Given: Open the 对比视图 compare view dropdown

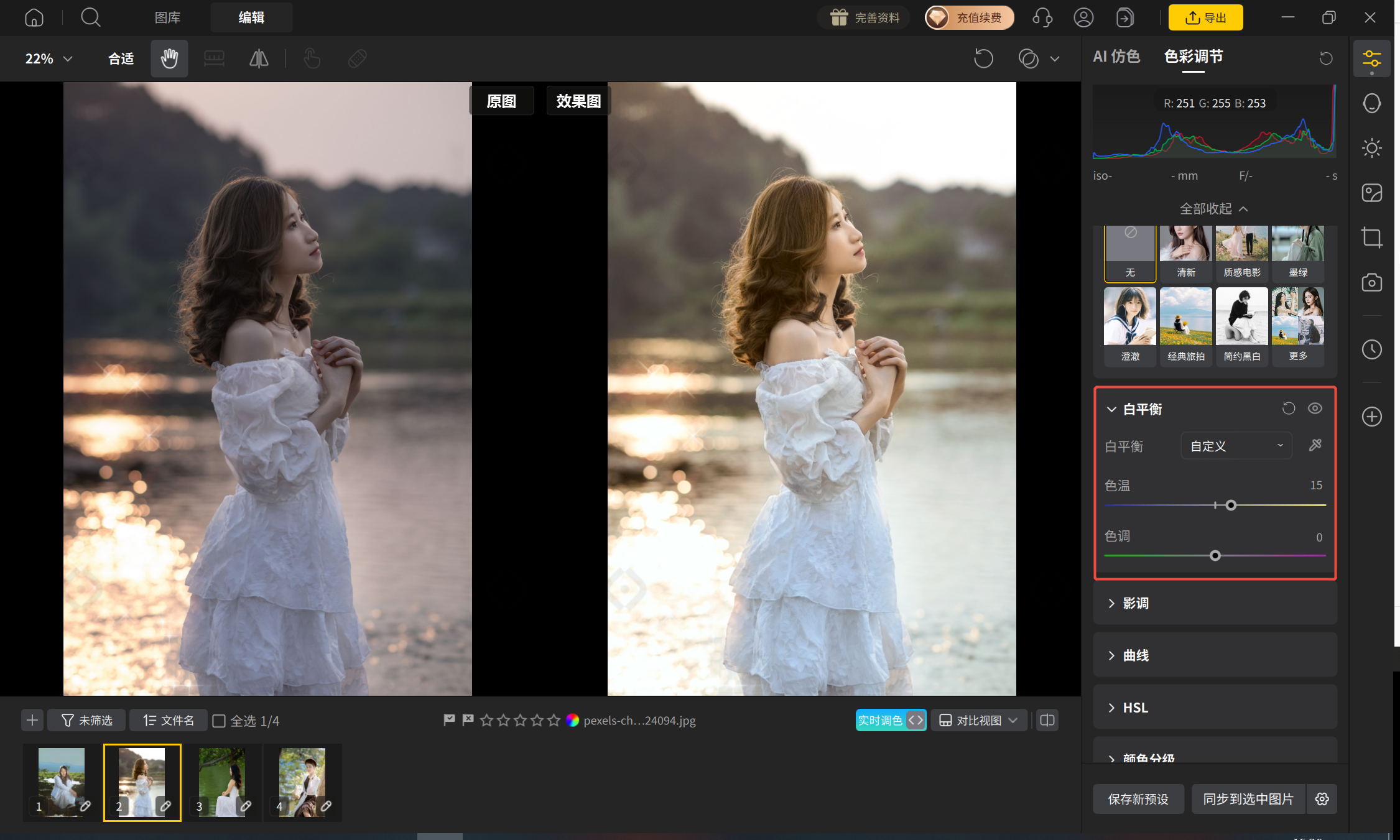Looking at the screenshot, I should pos(978,720).
